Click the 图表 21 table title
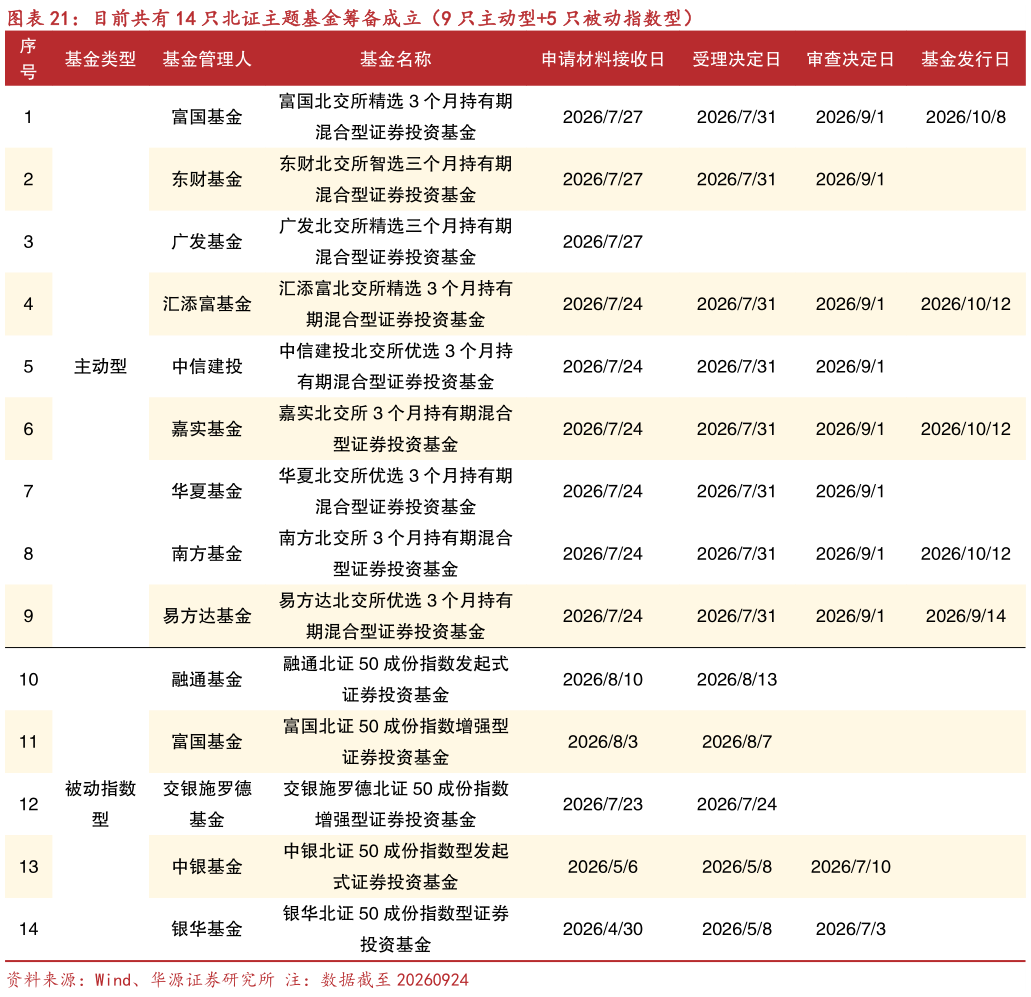1031x997 pixels. 350,18
